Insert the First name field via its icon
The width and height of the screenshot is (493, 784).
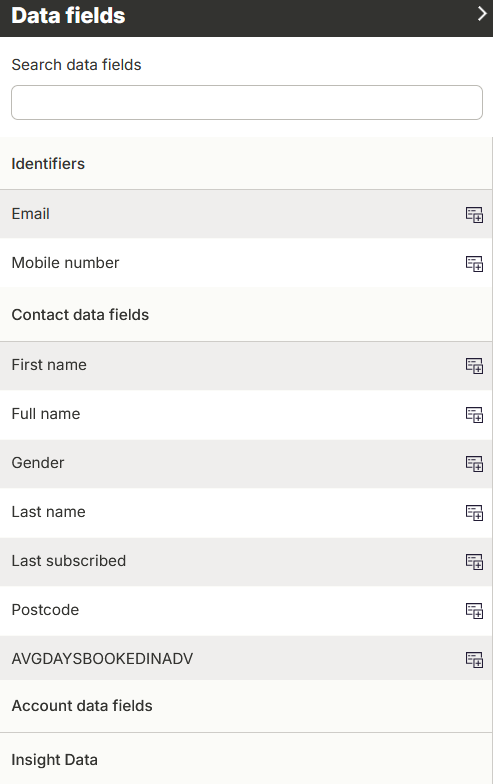point(474,366)
